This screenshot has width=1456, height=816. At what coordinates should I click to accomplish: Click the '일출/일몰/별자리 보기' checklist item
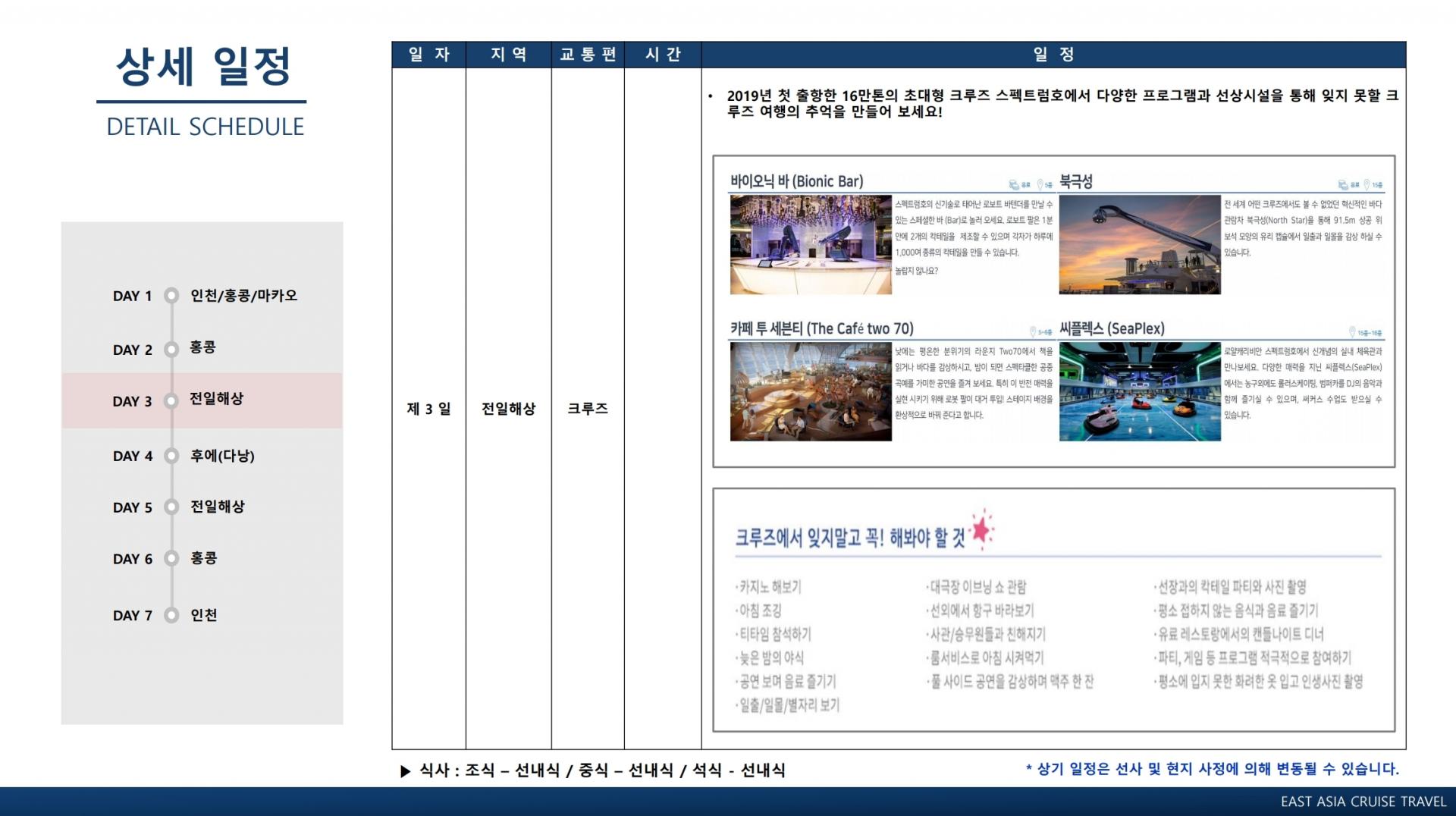788,705
